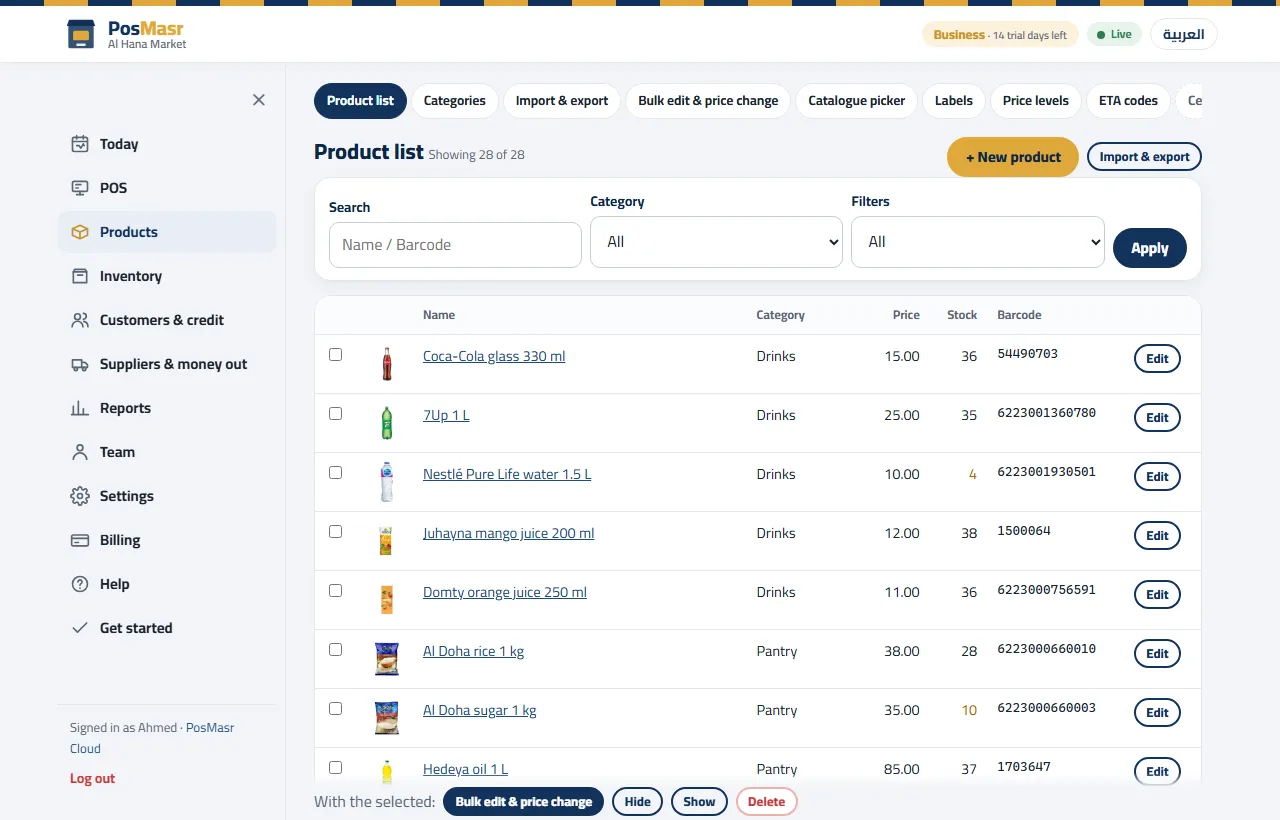Switch to the Categories tab
Viewport: 1280px width, 820px height.
tap(455, 101)
